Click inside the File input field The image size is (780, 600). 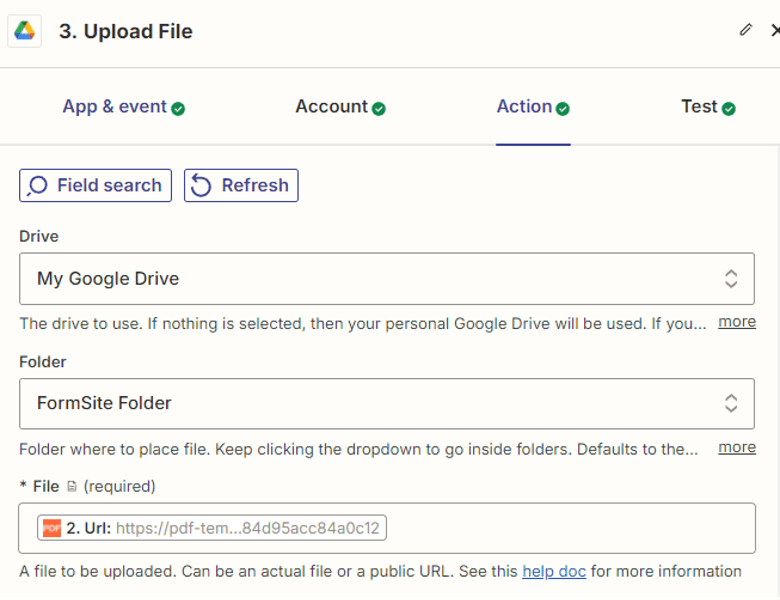[x=570, y=528]
